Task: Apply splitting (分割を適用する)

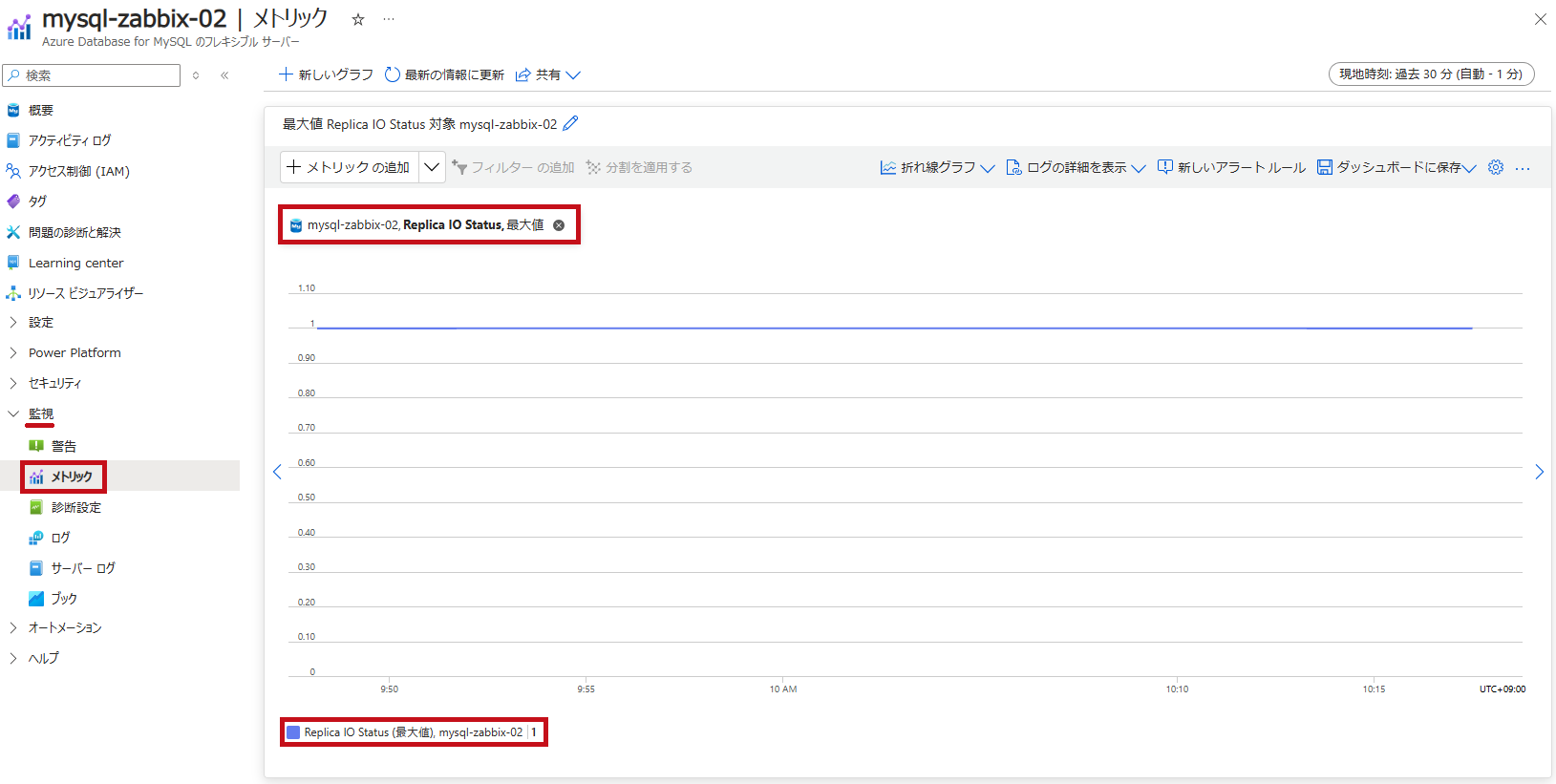Action: [x=639, y=167]
